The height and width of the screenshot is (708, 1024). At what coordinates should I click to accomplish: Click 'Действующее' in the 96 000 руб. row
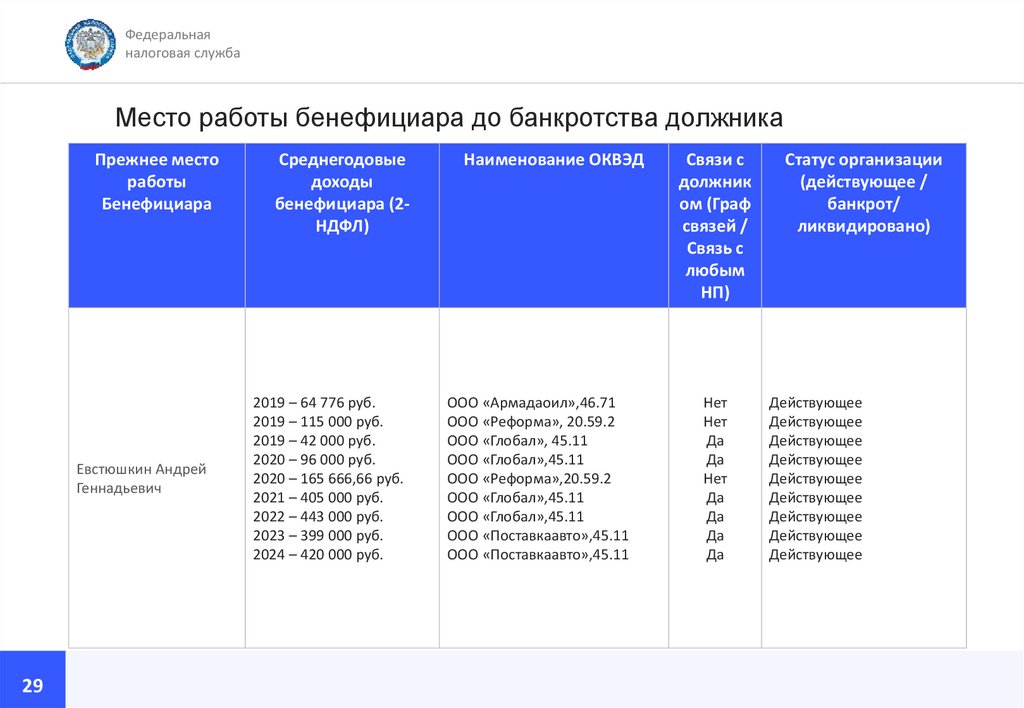pyautogui.click(x=815, y=460)
